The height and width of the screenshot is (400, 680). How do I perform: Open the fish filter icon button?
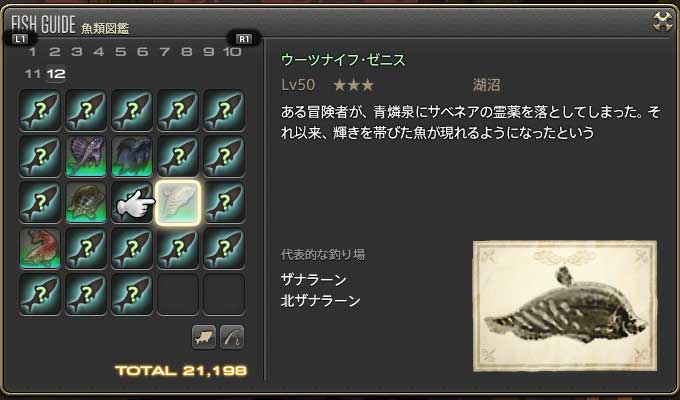[204, 337]
